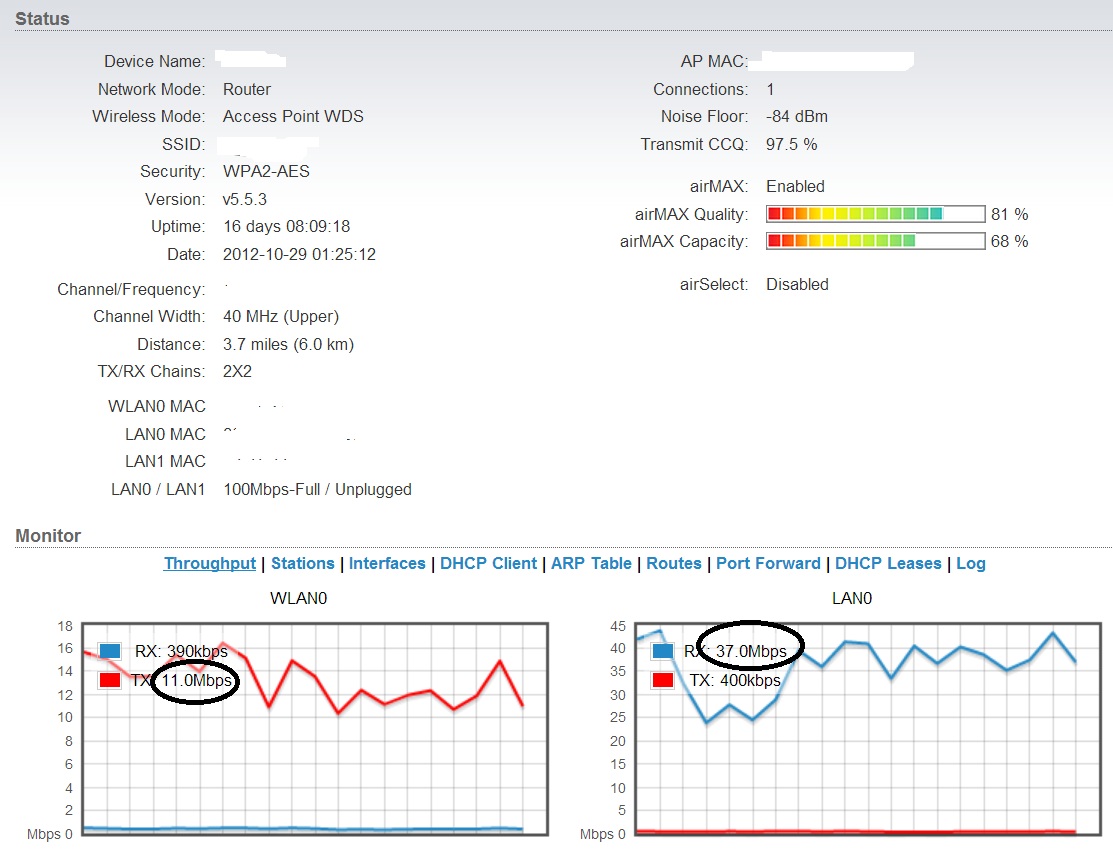
Task: Click the red TX legend square in WLAN0 graph
Action: click(110, 680)
